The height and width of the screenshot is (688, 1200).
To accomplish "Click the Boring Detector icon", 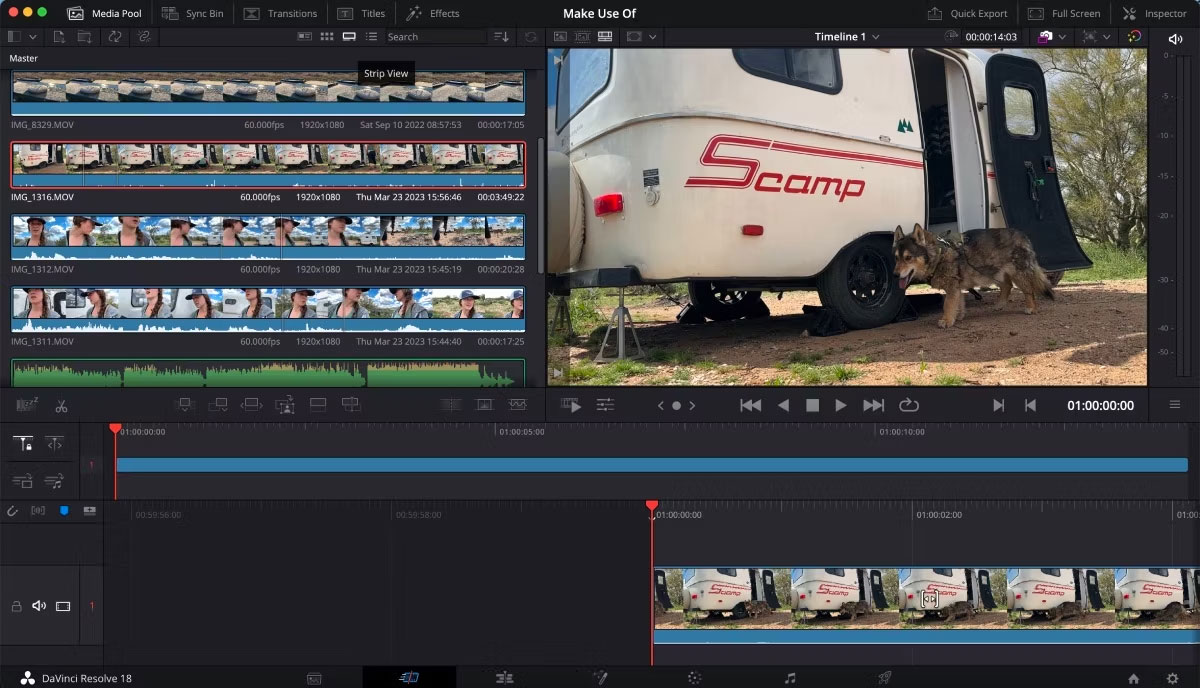I will tap(27, 406).
